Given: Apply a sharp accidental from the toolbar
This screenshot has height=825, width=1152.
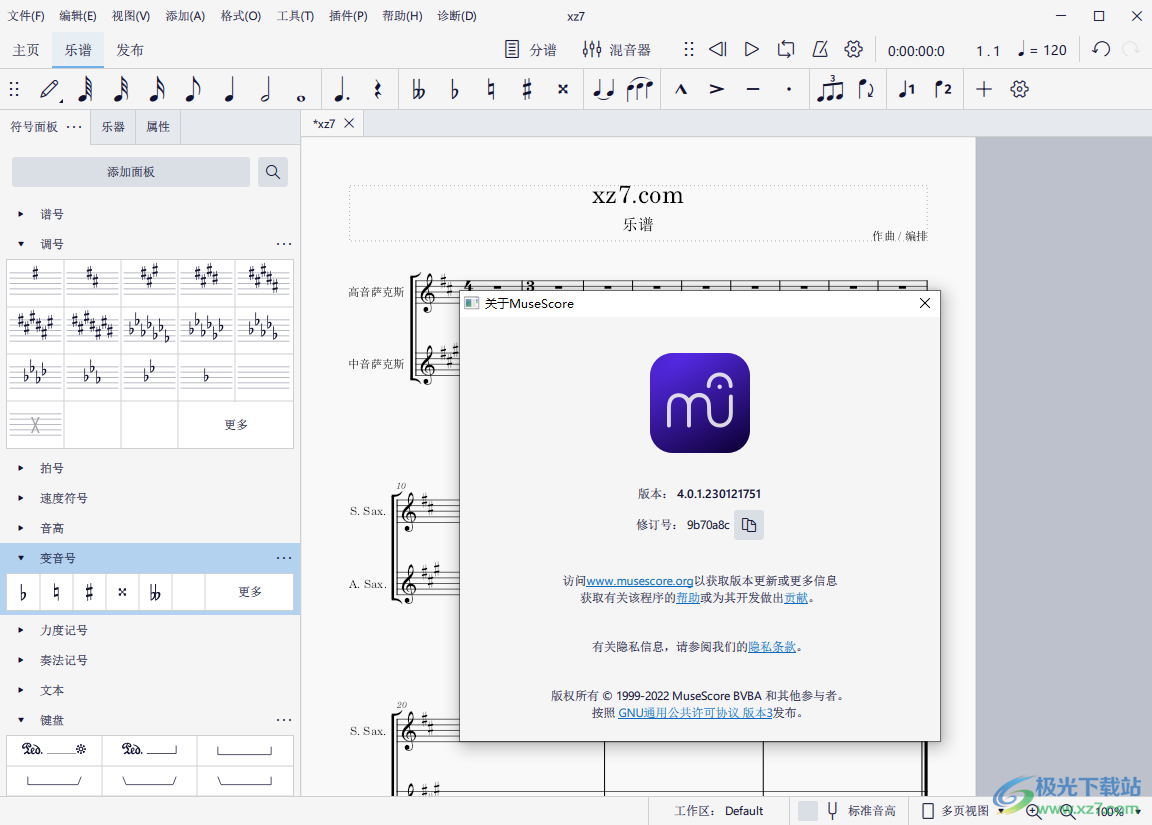Looking at the screenshot, I should click(528, 89).
